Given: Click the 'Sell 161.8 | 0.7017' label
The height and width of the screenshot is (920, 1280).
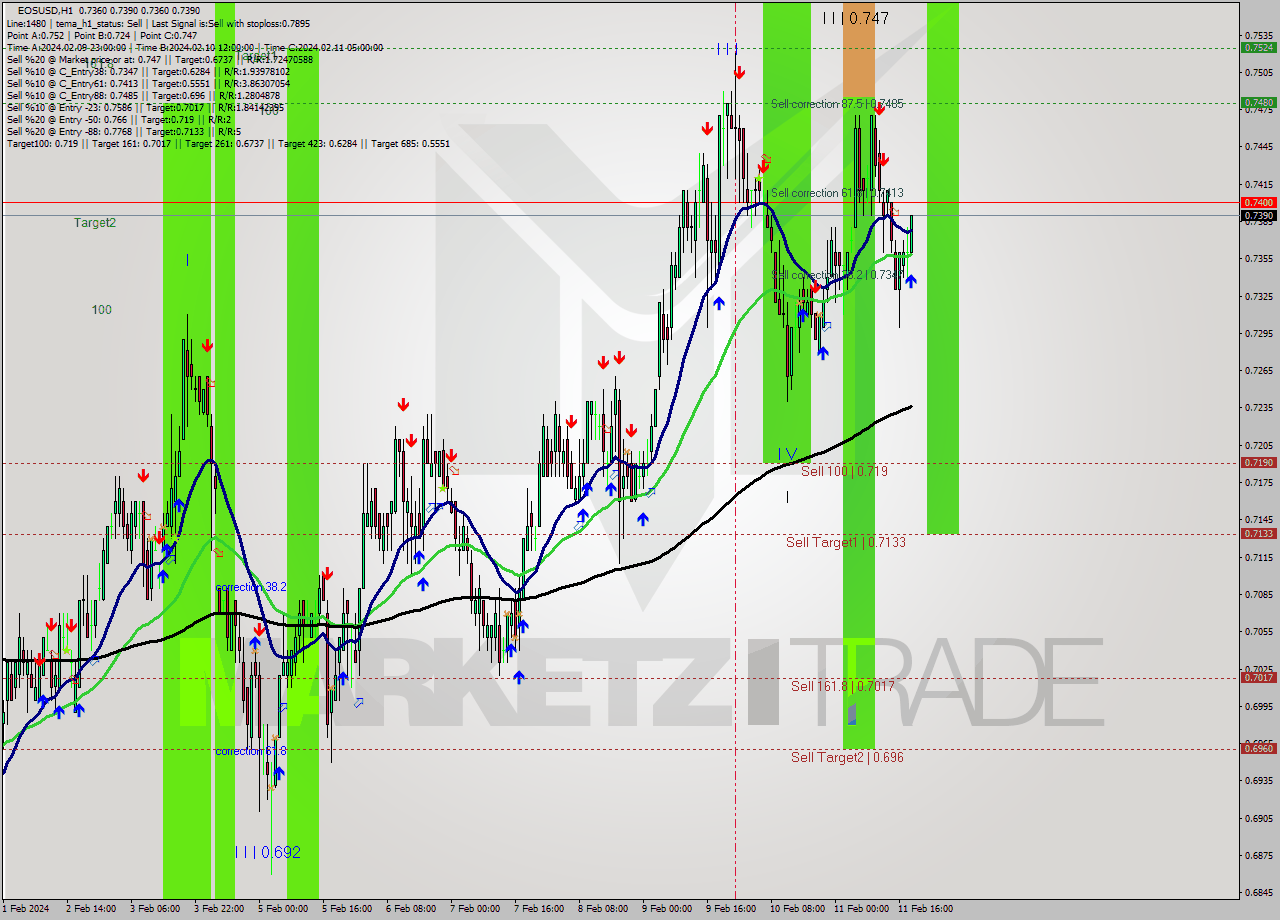Looking at the screenshot, I should [x=843, y=686].
